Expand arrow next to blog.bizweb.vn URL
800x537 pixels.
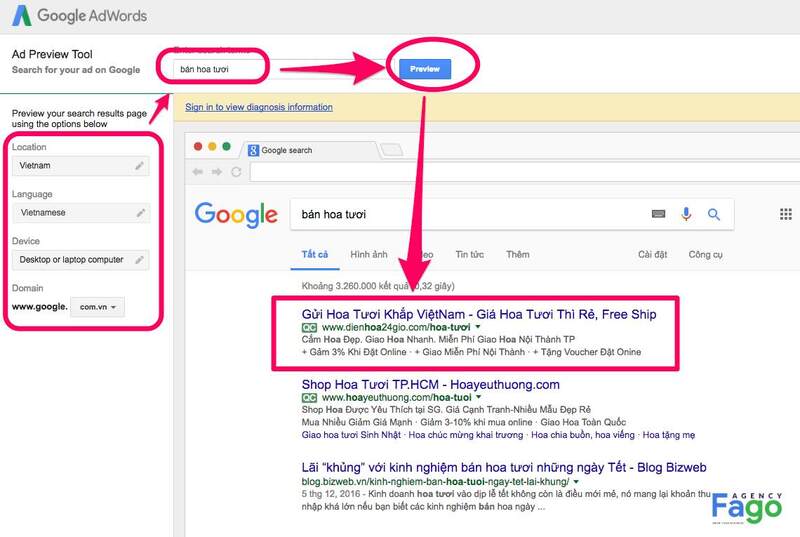click(576, 481)
